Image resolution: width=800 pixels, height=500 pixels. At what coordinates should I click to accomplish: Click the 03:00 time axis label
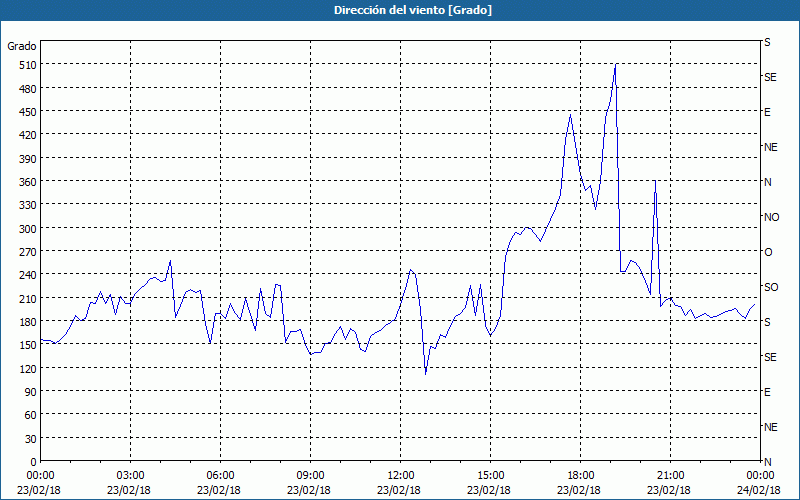pyautogui.click(x=130, y=476)
